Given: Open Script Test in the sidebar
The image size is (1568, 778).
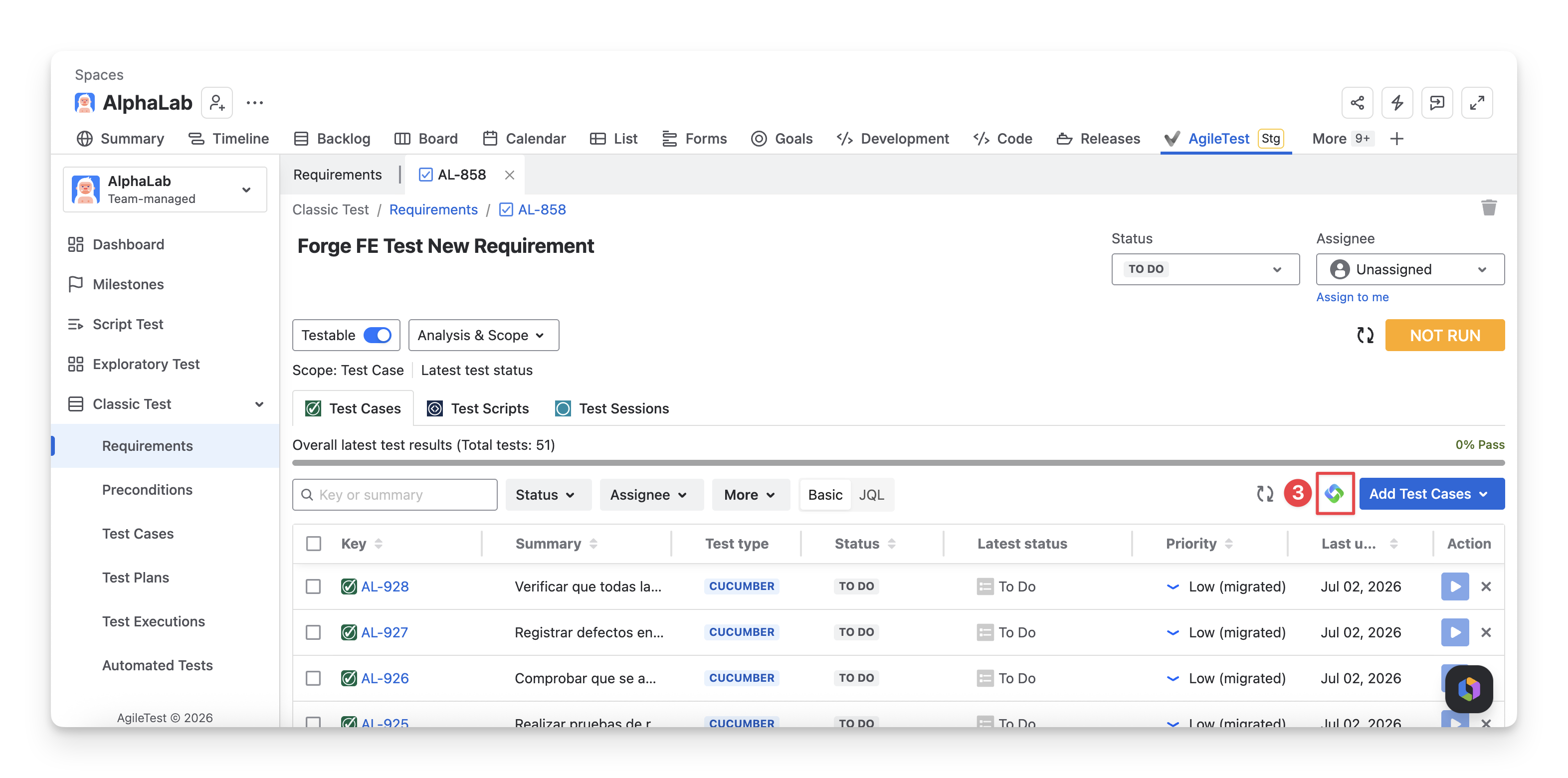Looking at the screenshot, I should (116, 325).
